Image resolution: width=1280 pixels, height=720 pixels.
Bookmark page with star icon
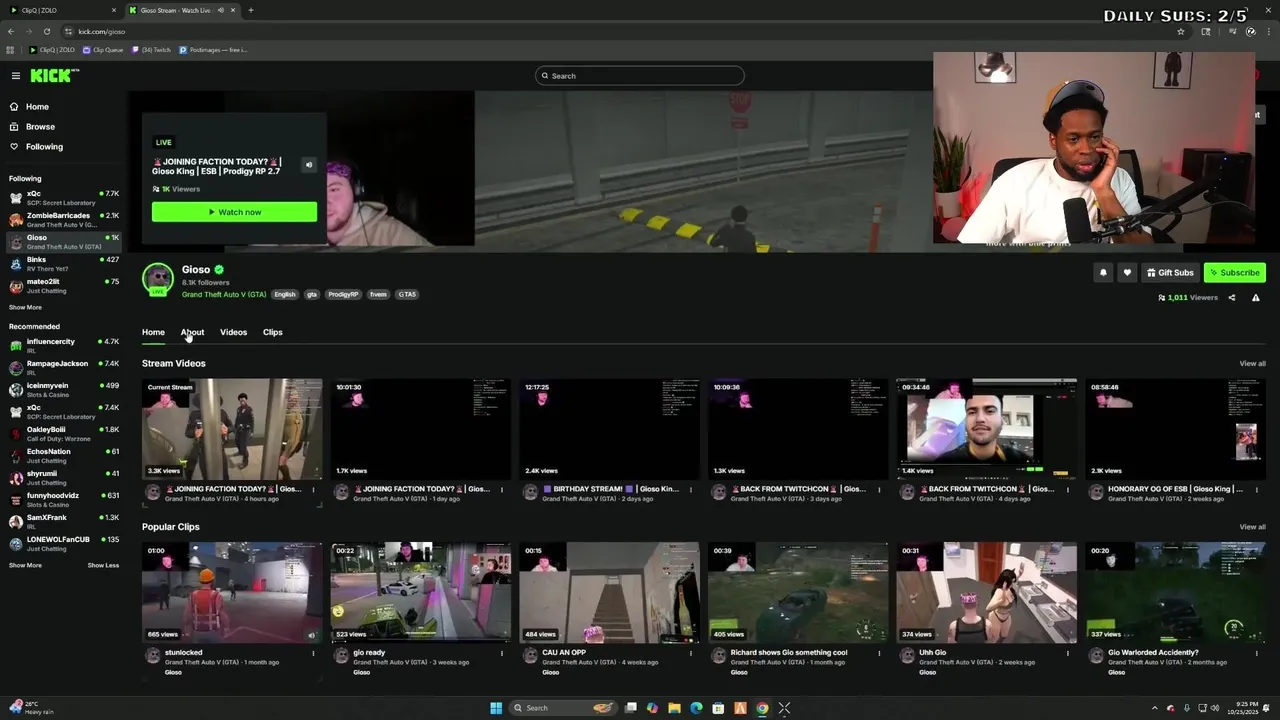(1181, 31)
